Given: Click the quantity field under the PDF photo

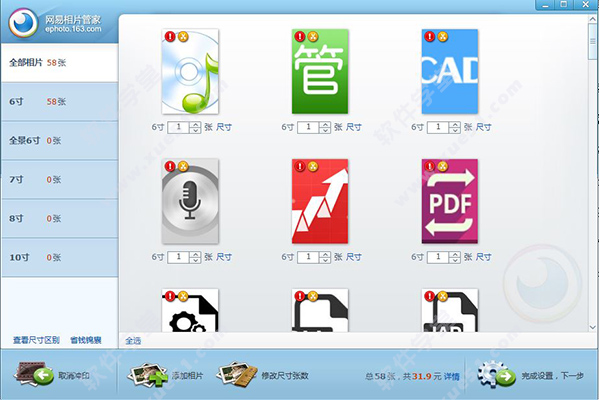Looking at the screenshot, I should pos(438,257).
